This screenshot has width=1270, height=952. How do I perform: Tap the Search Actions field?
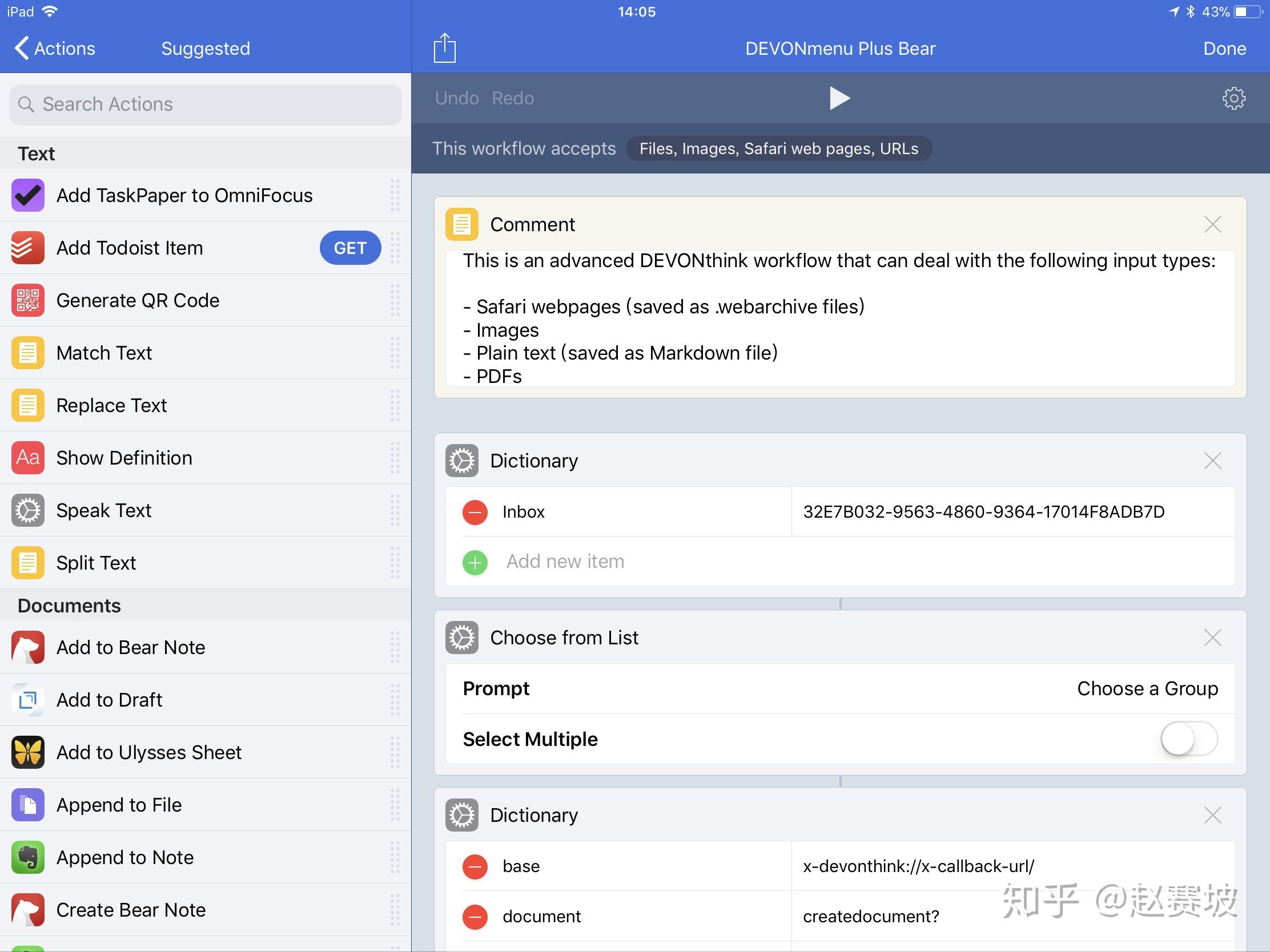(x=205, y=104)
